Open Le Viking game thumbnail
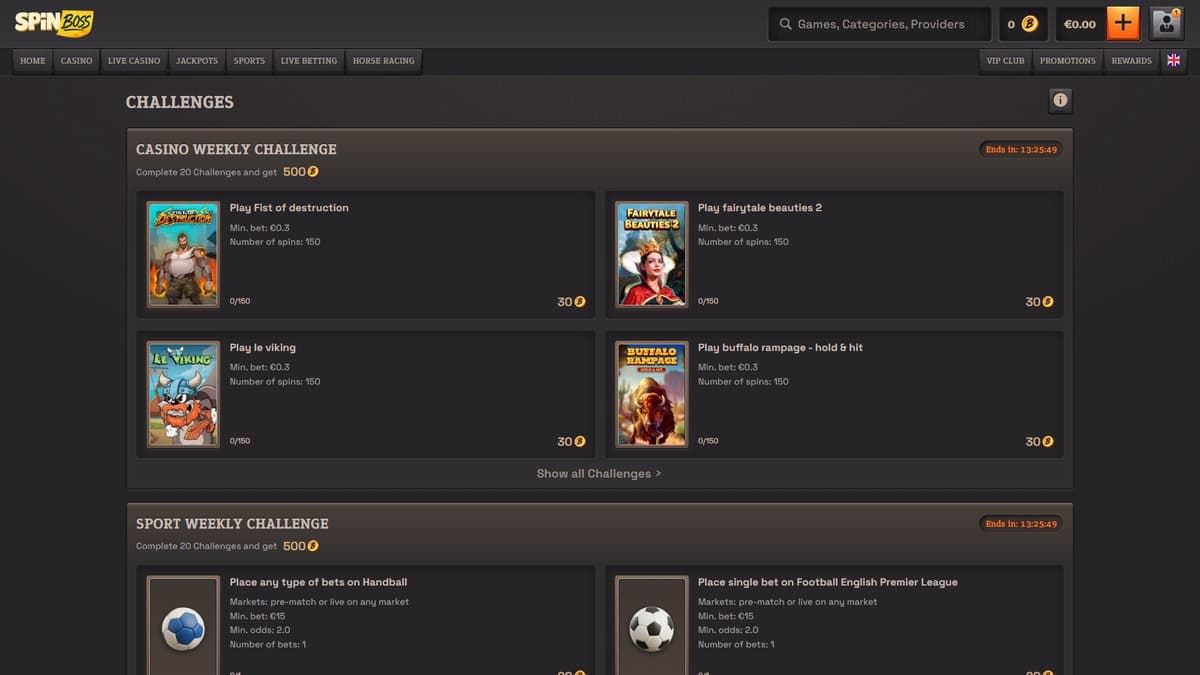The image size is (1200, 675). point(183,394)
